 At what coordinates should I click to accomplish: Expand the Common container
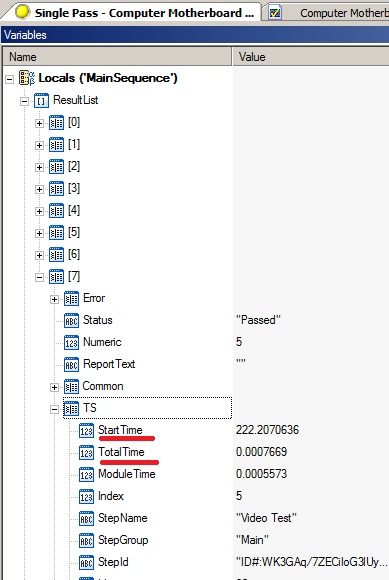click(x=54, y=387)
